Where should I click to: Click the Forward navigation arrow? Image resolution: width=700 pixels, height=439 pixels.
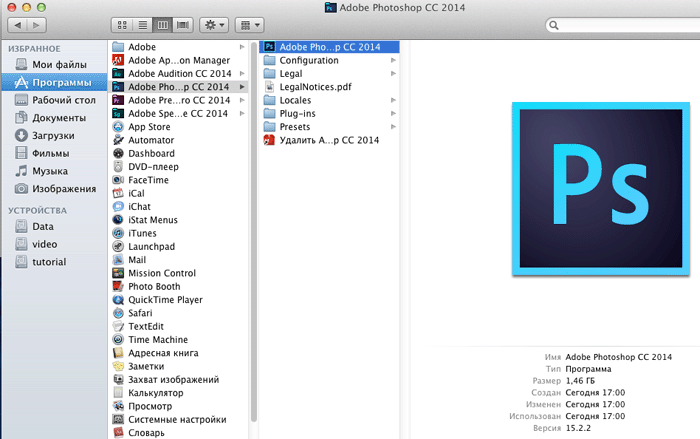click(37, 25)
